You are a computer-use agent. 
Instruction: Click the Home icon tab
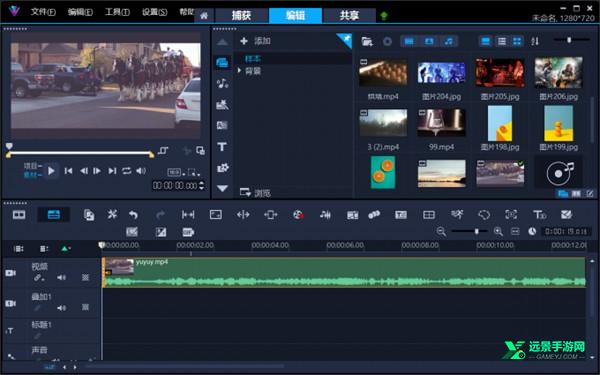coord(204,16)
